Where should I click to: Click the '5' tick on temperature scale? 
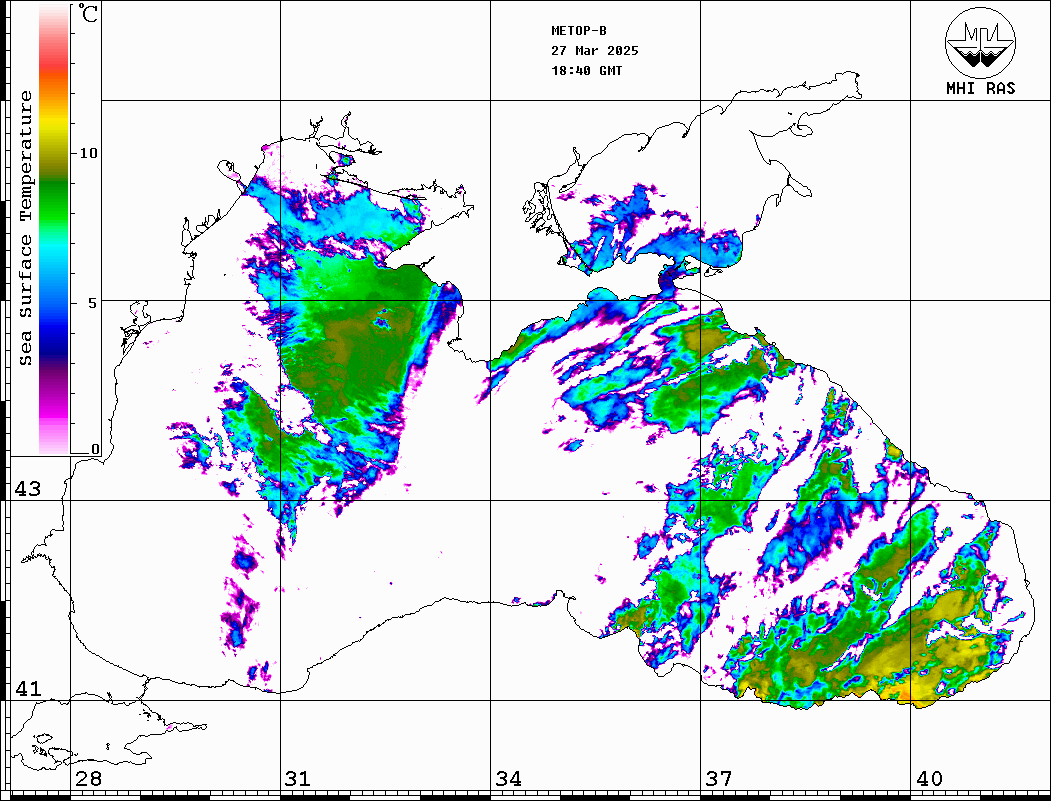click(93, 303)
